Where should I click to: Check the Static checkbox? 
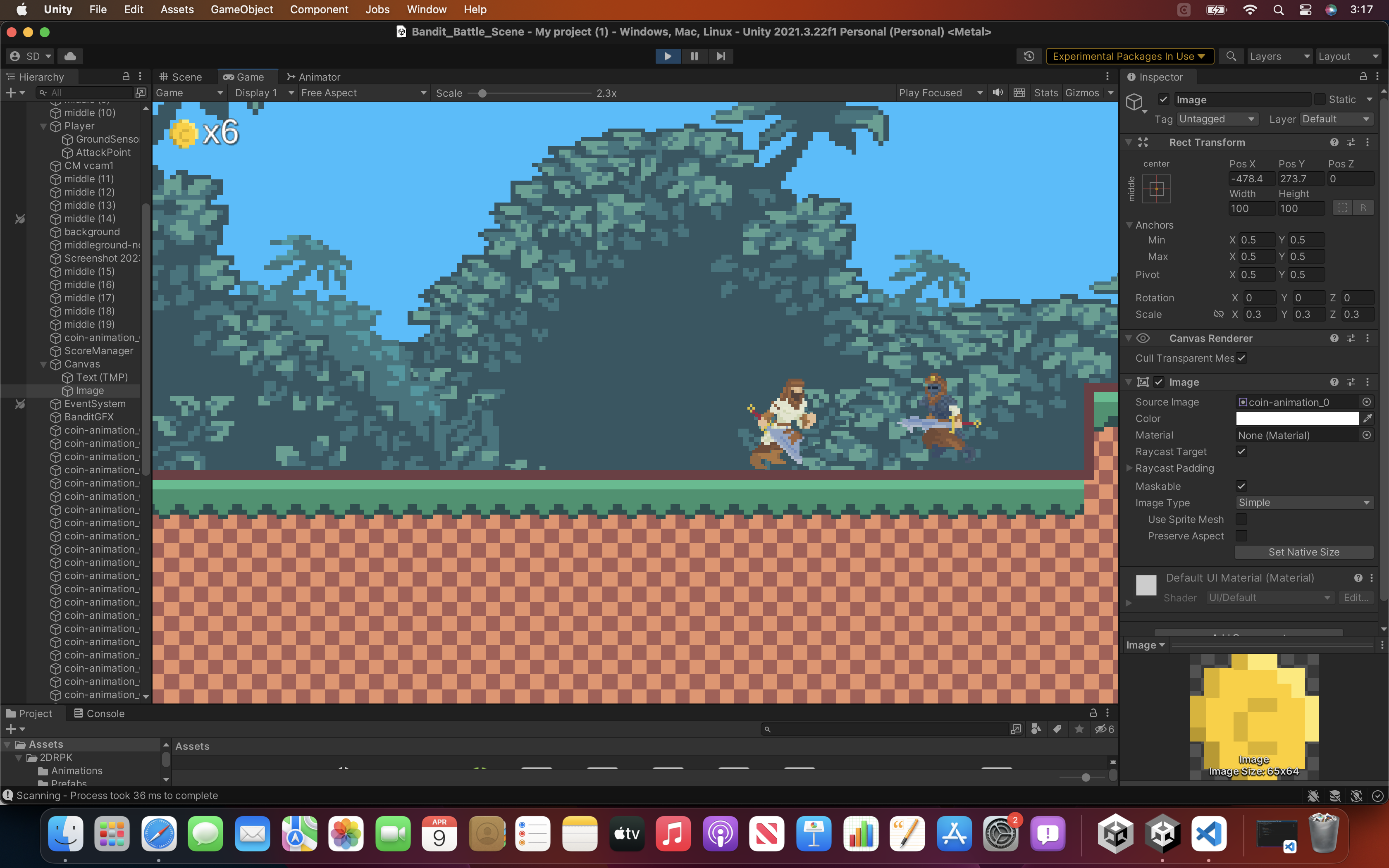coord(1320,99)
